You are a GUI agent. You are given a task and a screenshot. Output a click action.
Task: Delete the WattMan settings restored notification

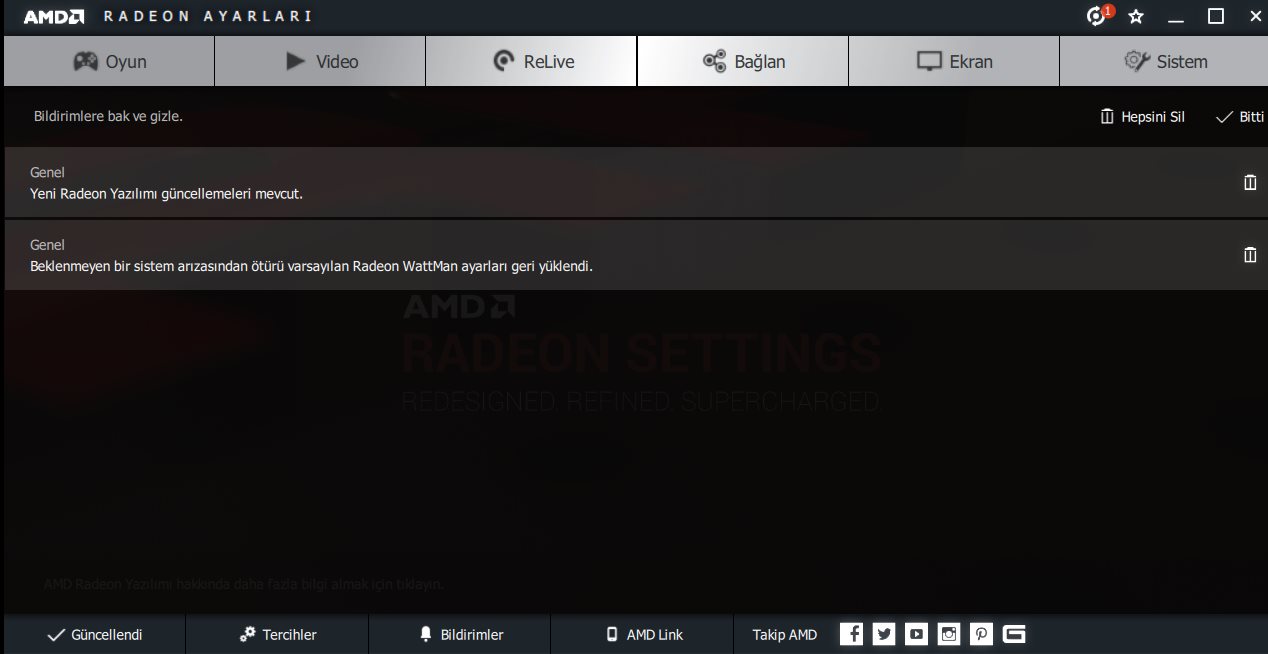click(x=1249, y=255)
